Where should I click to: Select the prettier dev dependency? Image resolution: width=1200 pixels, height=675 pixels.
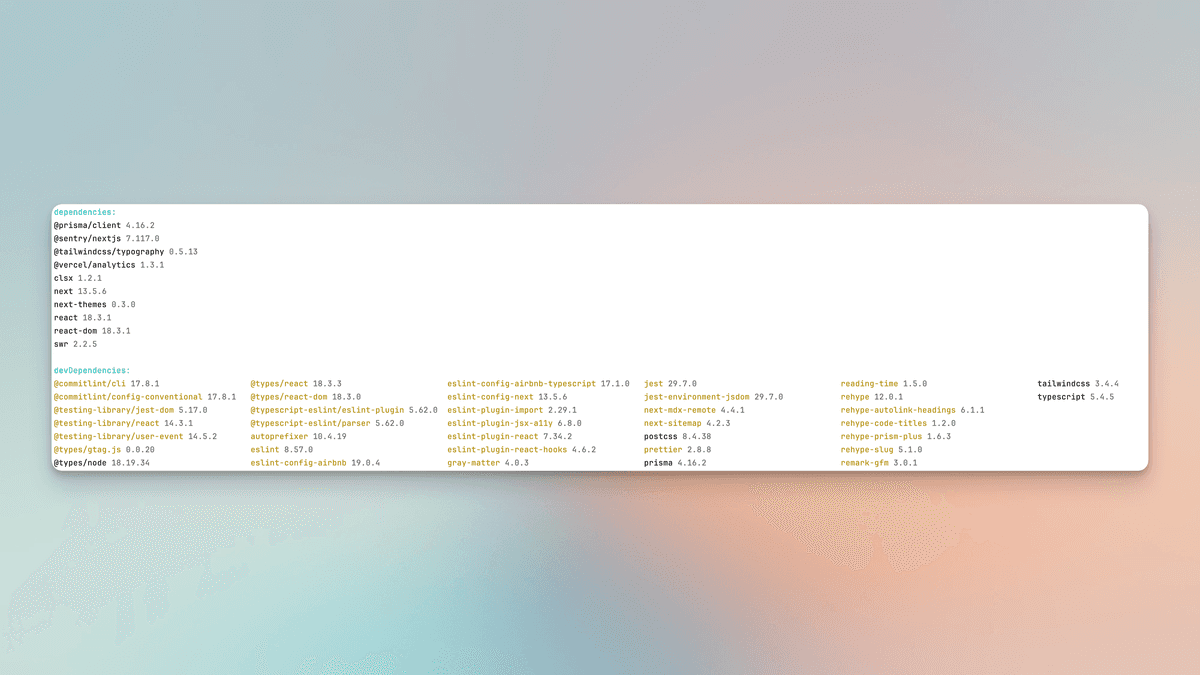pyautogui.click(x=664, y=450)
